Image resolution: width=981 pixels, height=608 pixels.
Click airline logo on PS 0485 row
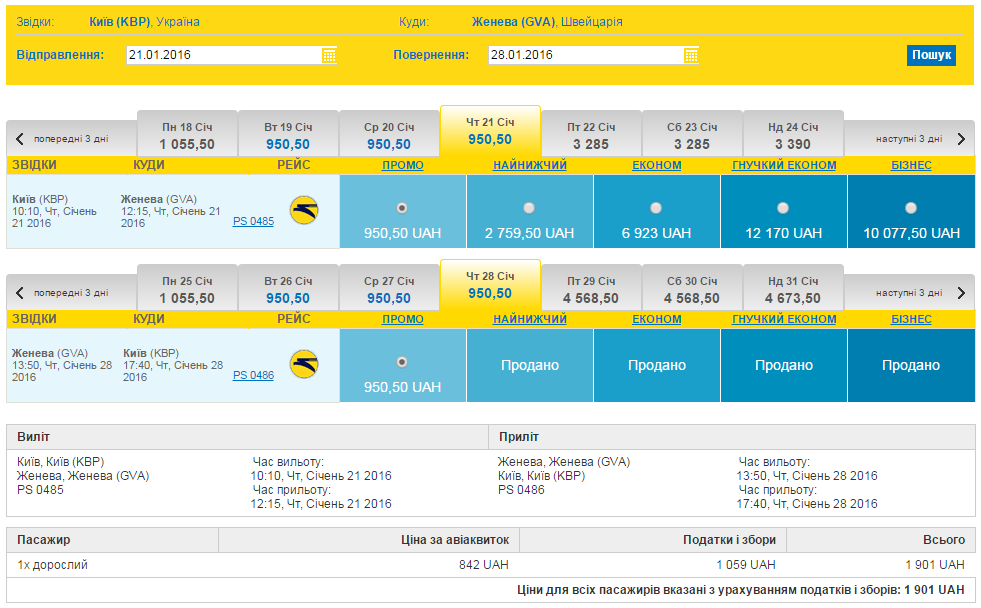(x=304, y=210)
